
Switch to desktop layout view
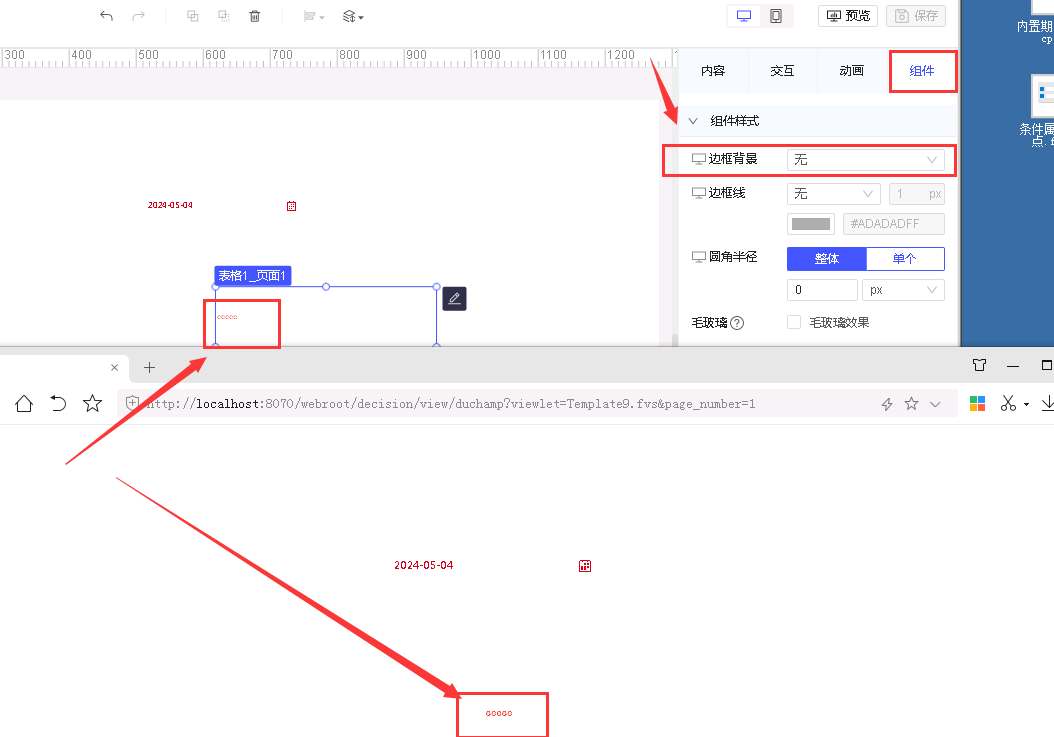pos(744,16)
